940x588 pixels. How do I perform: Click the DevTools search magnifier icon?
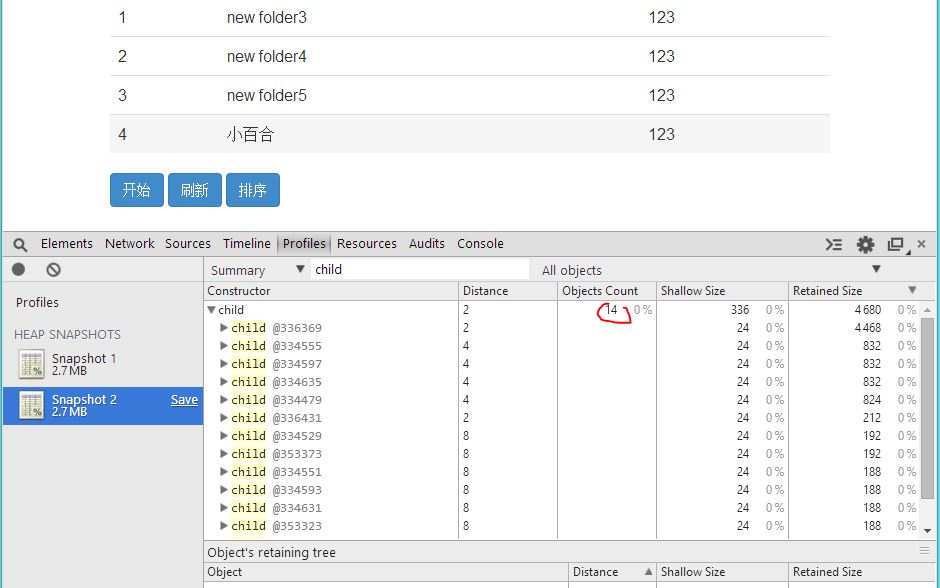20,244
